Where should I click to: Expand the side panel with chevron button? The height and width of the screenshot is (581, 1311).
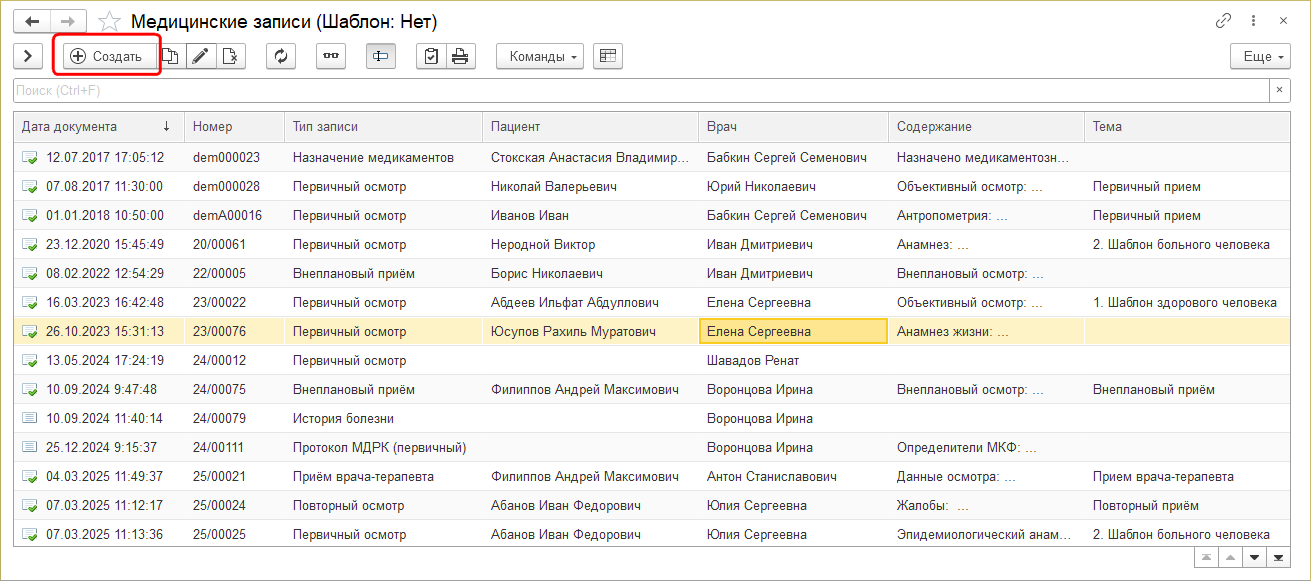point(27,57)
